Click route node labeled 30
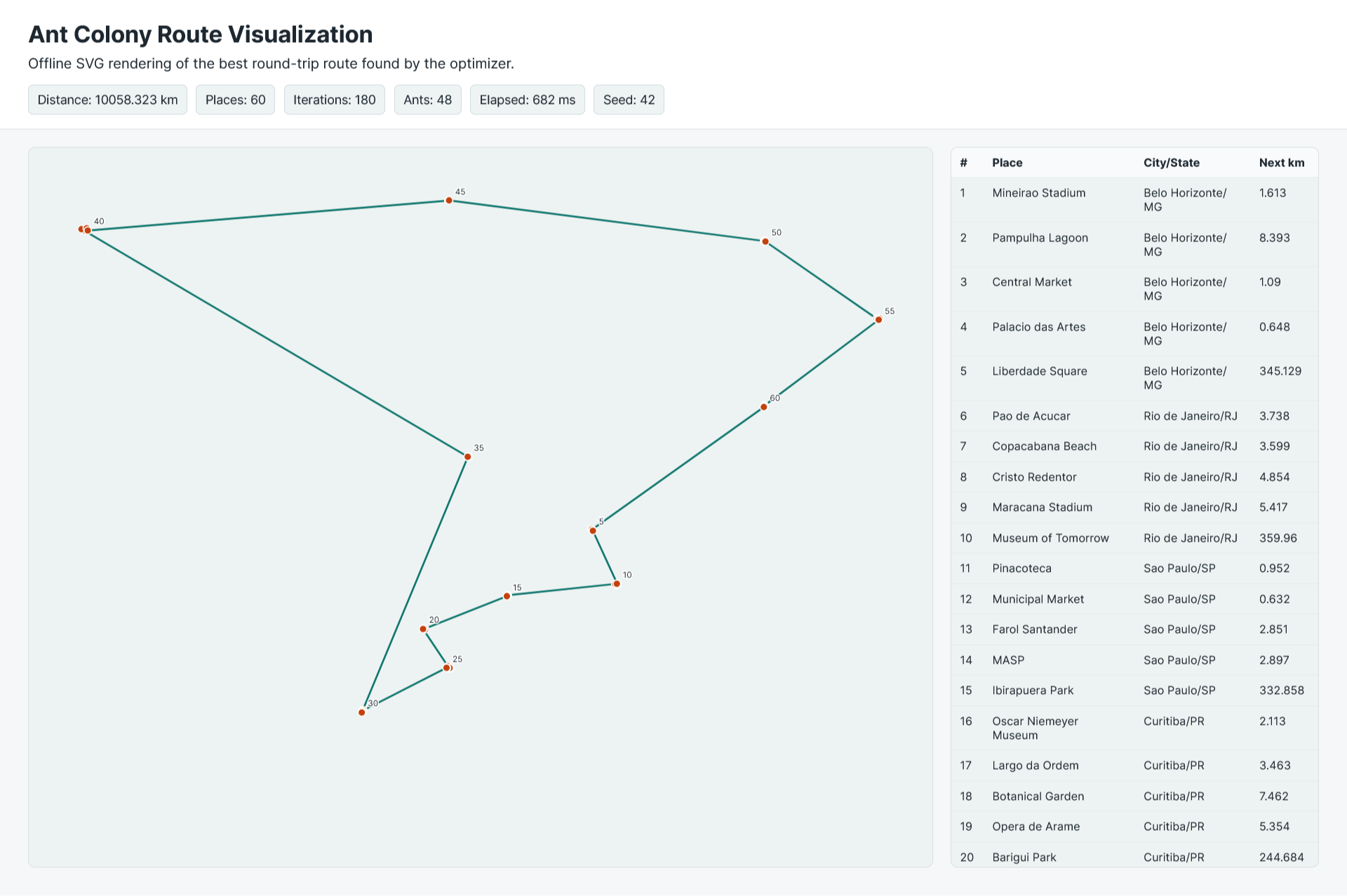The width and height of the screenshot is (1347, 896). click(x=362, y=712)
